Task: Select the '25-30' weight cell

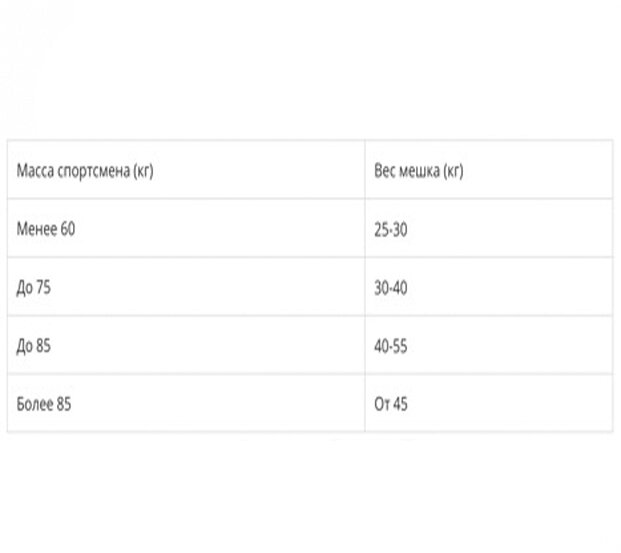Action: pos(489,228)
